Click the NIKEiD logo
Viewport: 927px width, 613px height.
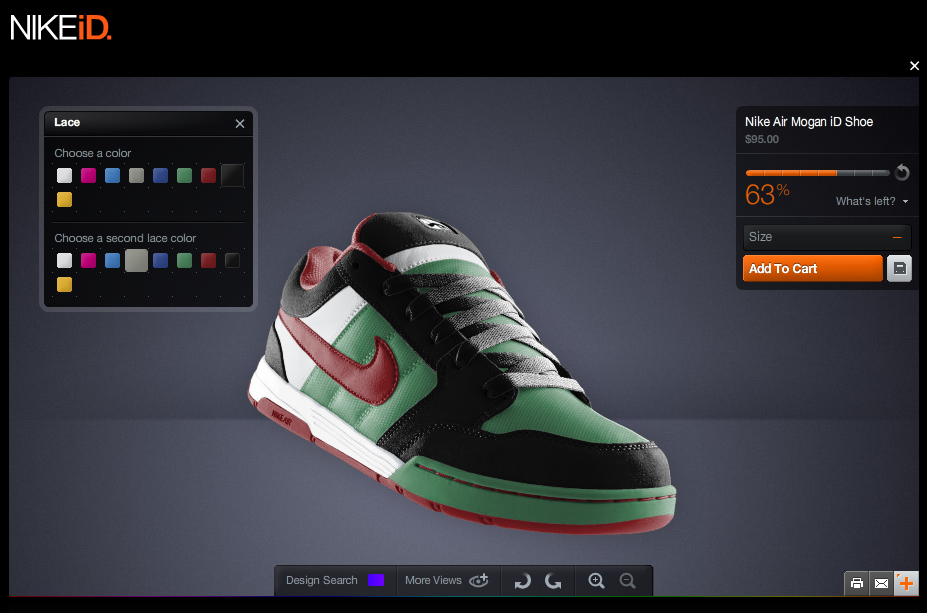pos(60,28)
